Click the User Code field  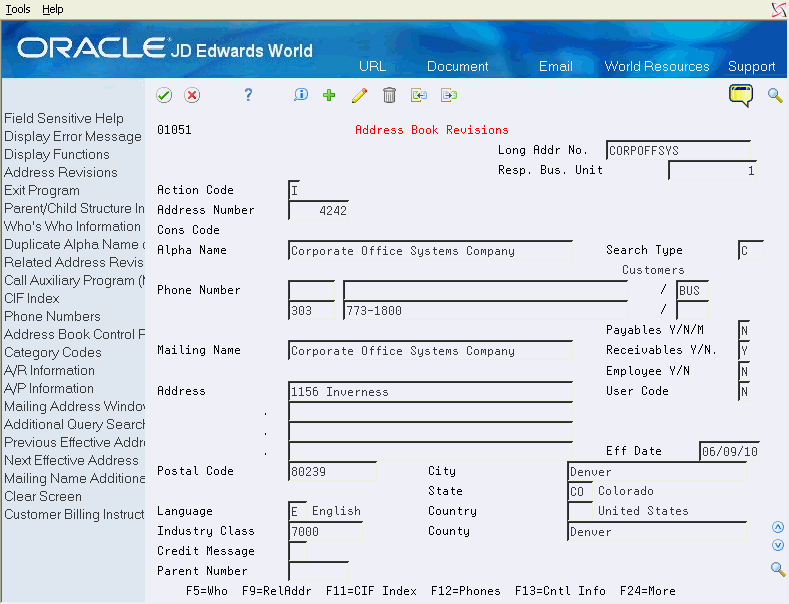(744, 391)
